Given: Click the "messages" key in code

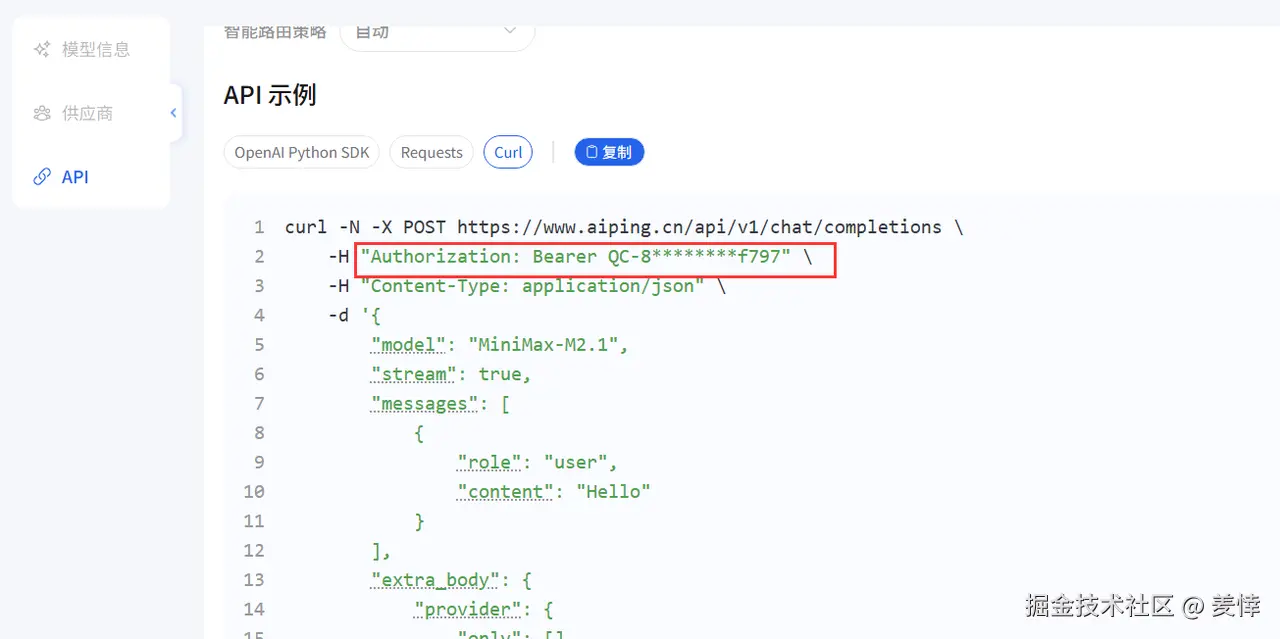Looking at the screenshot, I should [x=425, y=403].
